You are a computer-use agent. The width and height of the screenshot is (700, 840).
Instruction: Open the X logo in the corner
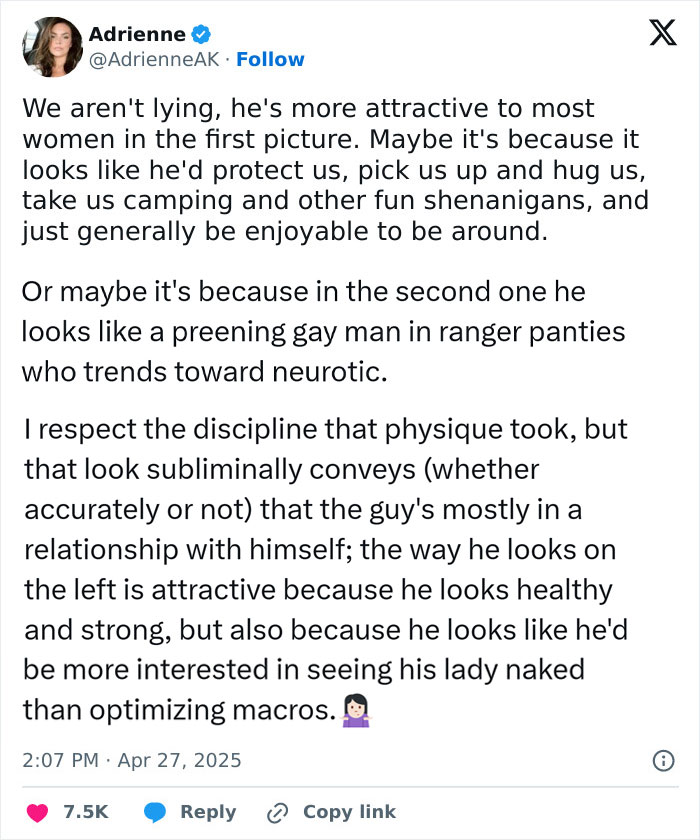click(655, 35)
